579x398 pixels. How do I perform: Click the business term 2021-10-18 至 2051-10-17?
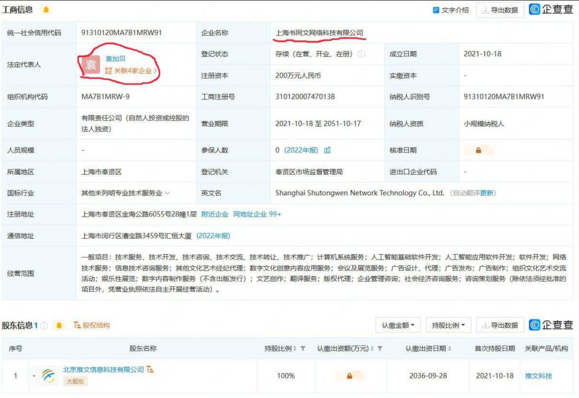coord(318,124)
